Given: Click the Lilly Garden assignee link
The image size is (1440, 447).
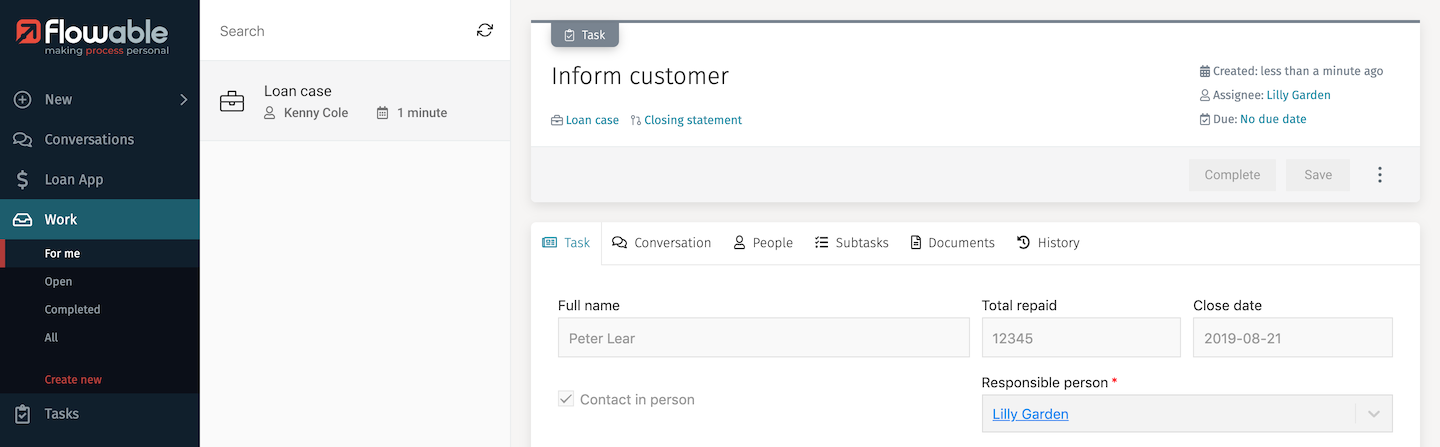Looking at the screenshot, I should point(1298,95).
